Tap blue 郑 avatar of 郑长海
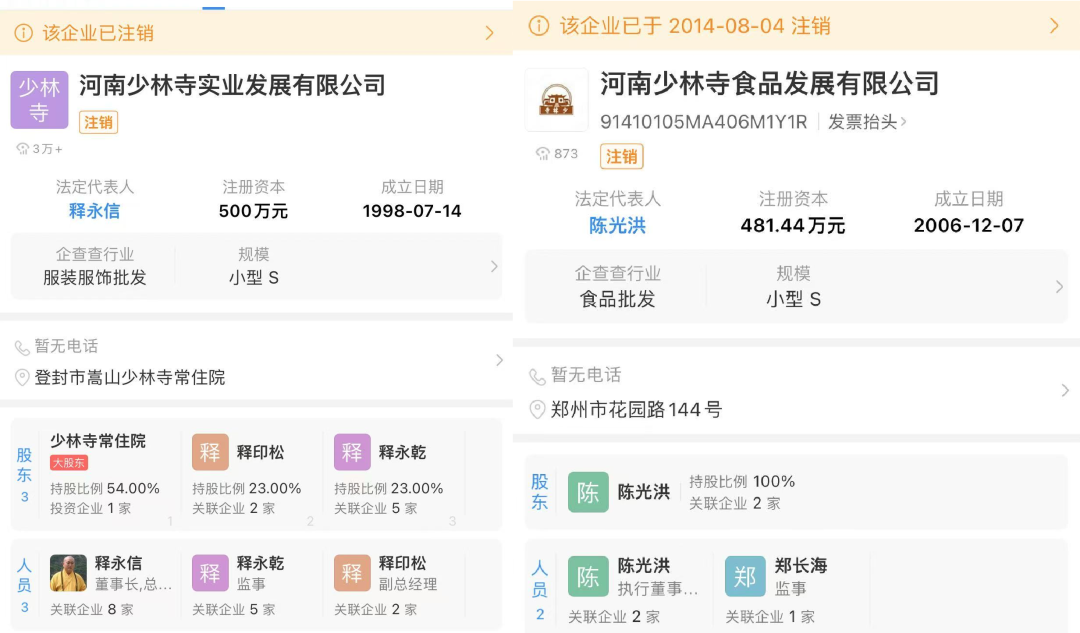This screenshot has width=1080, height=633. (x=745, y=577)
